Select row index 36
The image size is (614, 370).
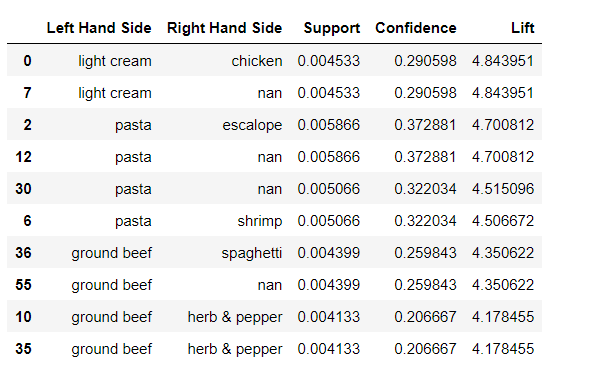23,253
